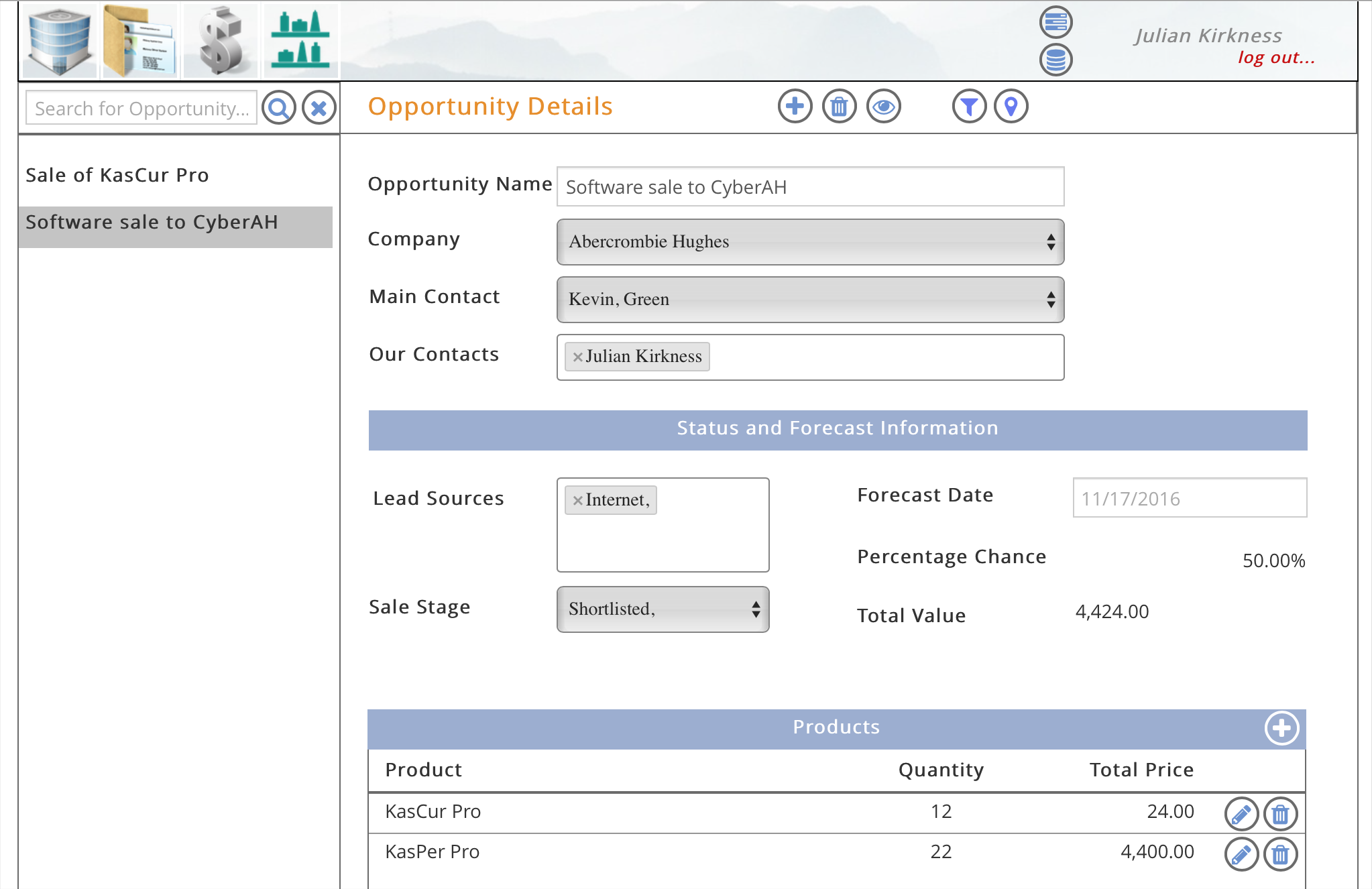Remove the Internet lead source tag
1372x889 pixels.
(577, 501)
